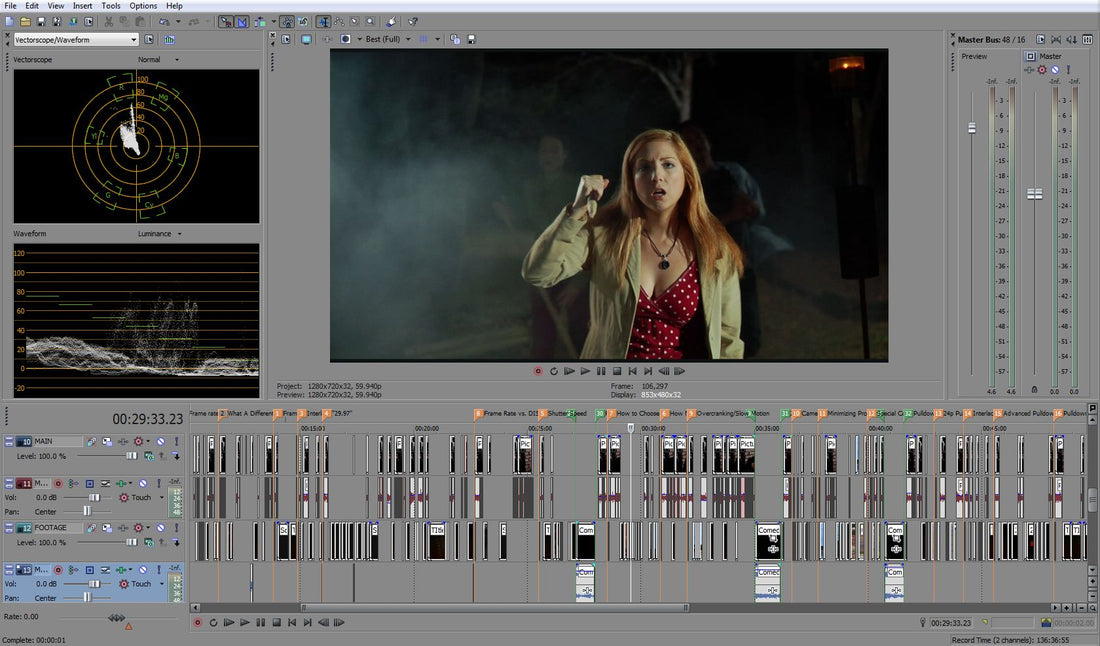Open the Best (Full) preview quality dropdown
1100x646 pixels.
[408, 39]
